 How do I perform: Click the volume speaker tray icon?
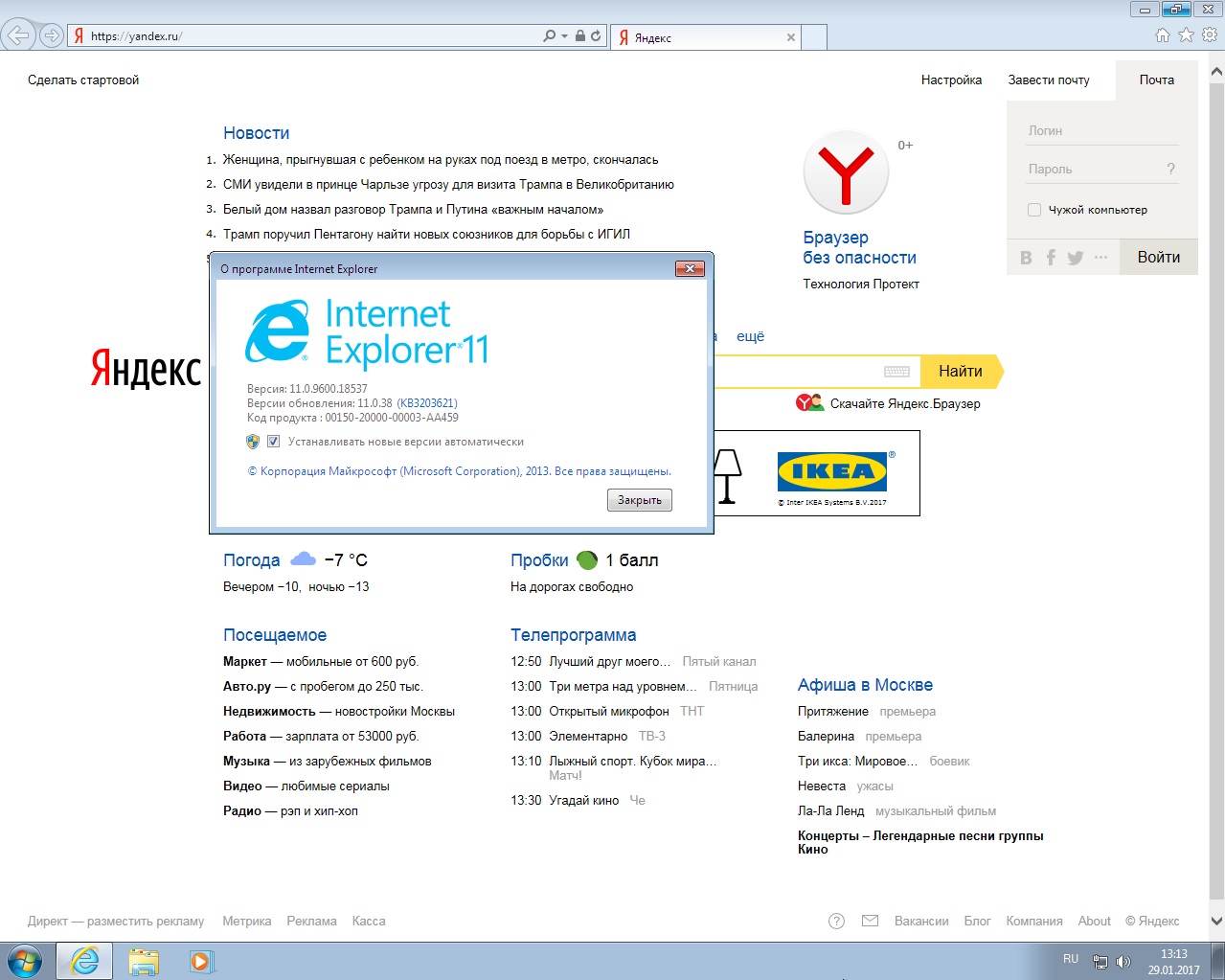(x=1124, y=962)
